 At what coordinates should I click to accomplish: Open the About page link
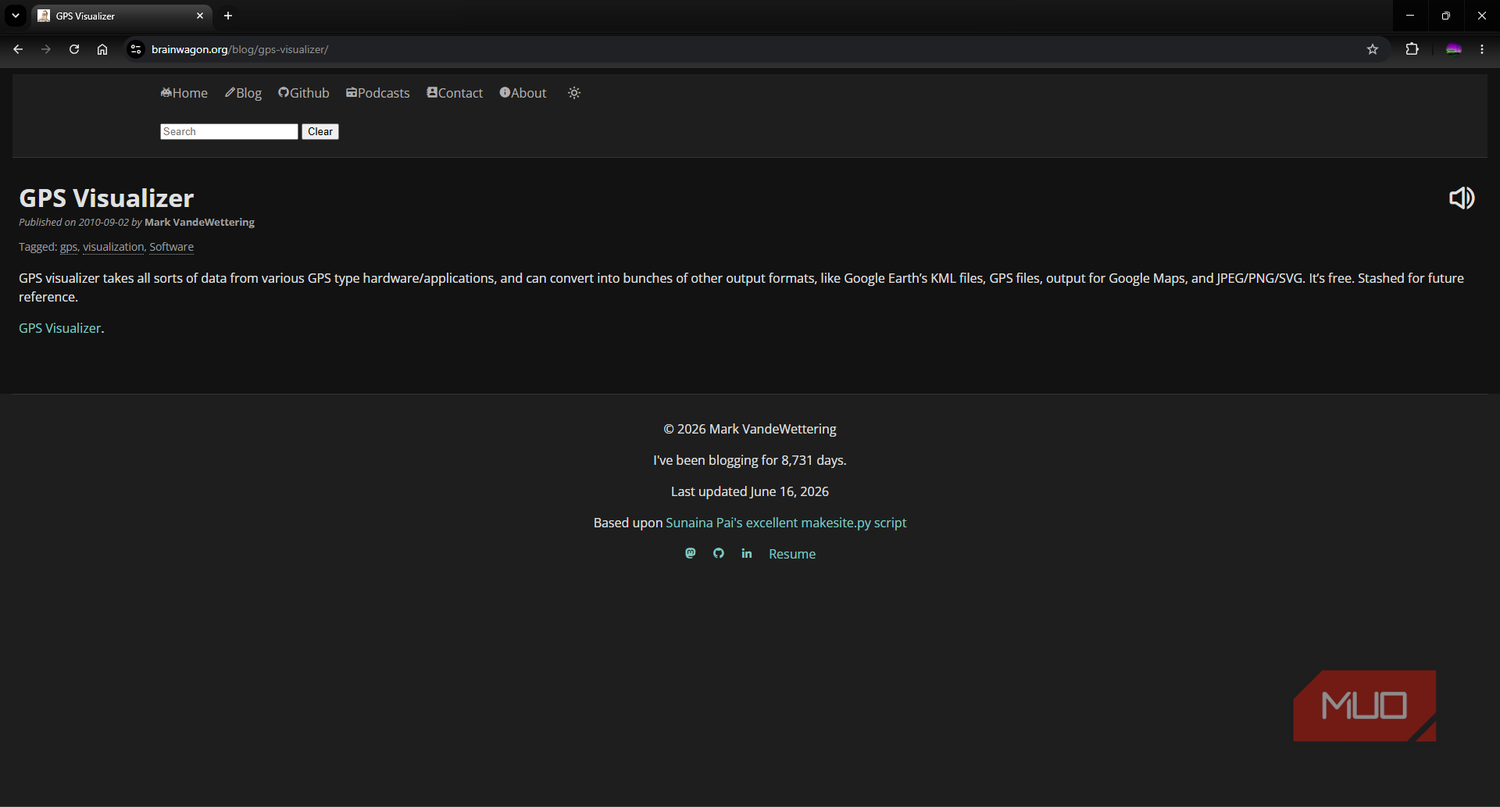pyautogui.click(x=523, y=93)
